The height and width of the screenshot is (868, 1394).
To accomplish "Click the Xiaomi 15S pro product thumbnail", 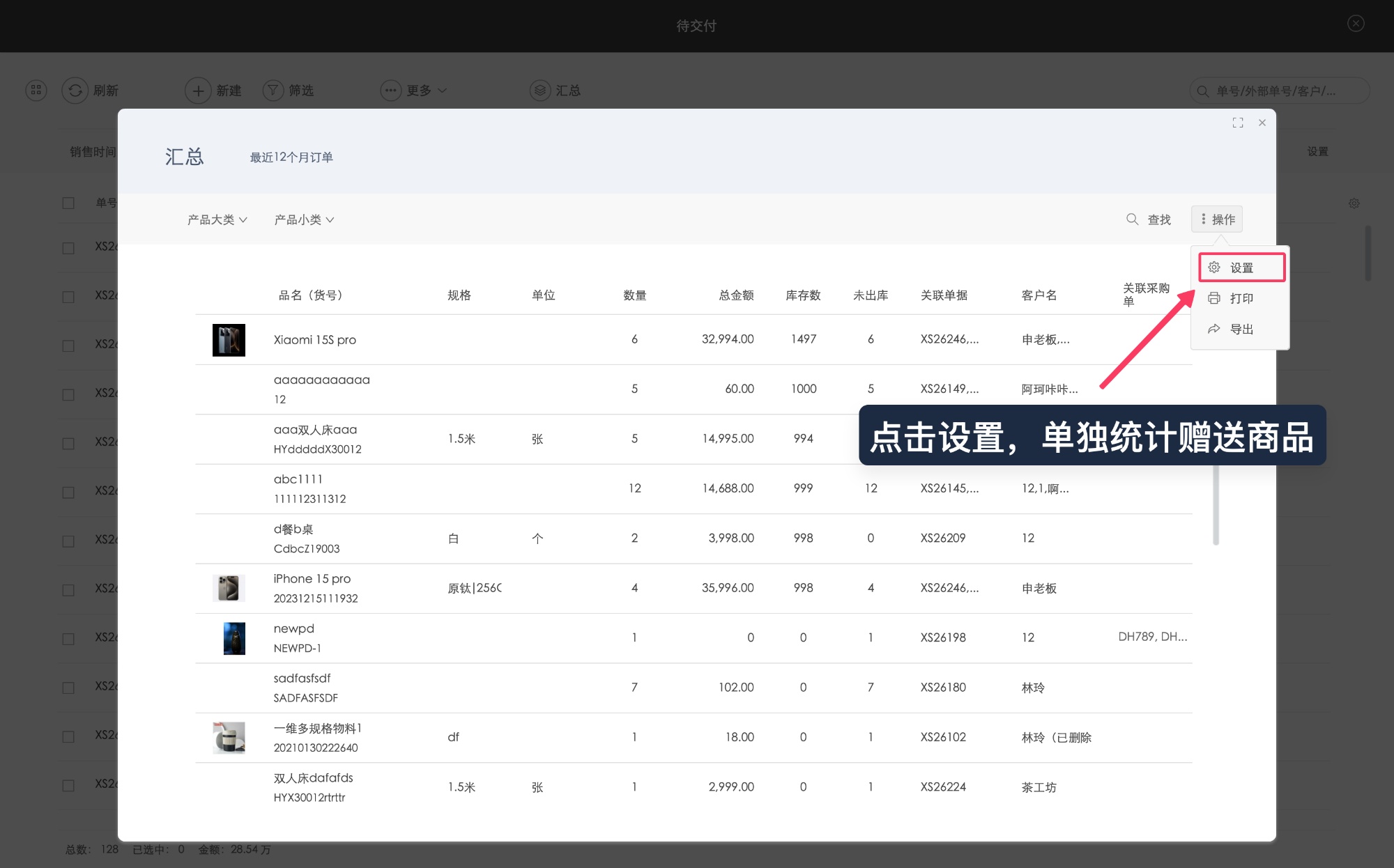I will click(x=229, y=340).
